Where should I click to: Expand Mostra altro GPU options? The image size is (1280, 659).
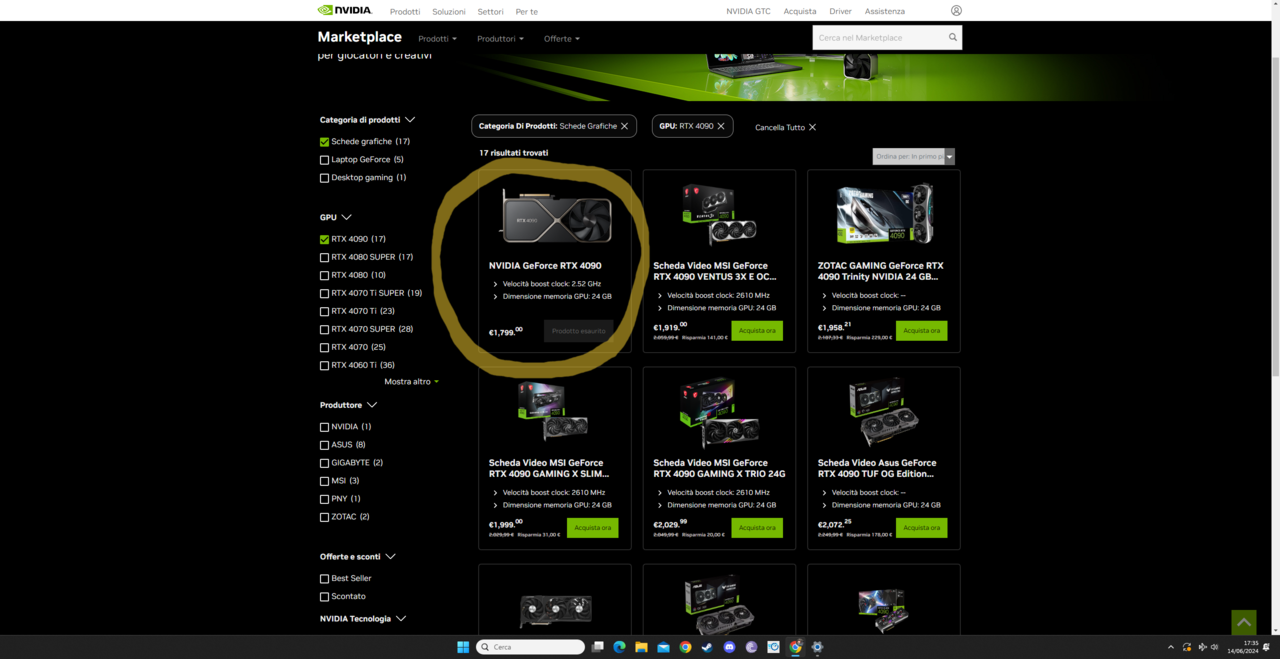coord(411,382)
